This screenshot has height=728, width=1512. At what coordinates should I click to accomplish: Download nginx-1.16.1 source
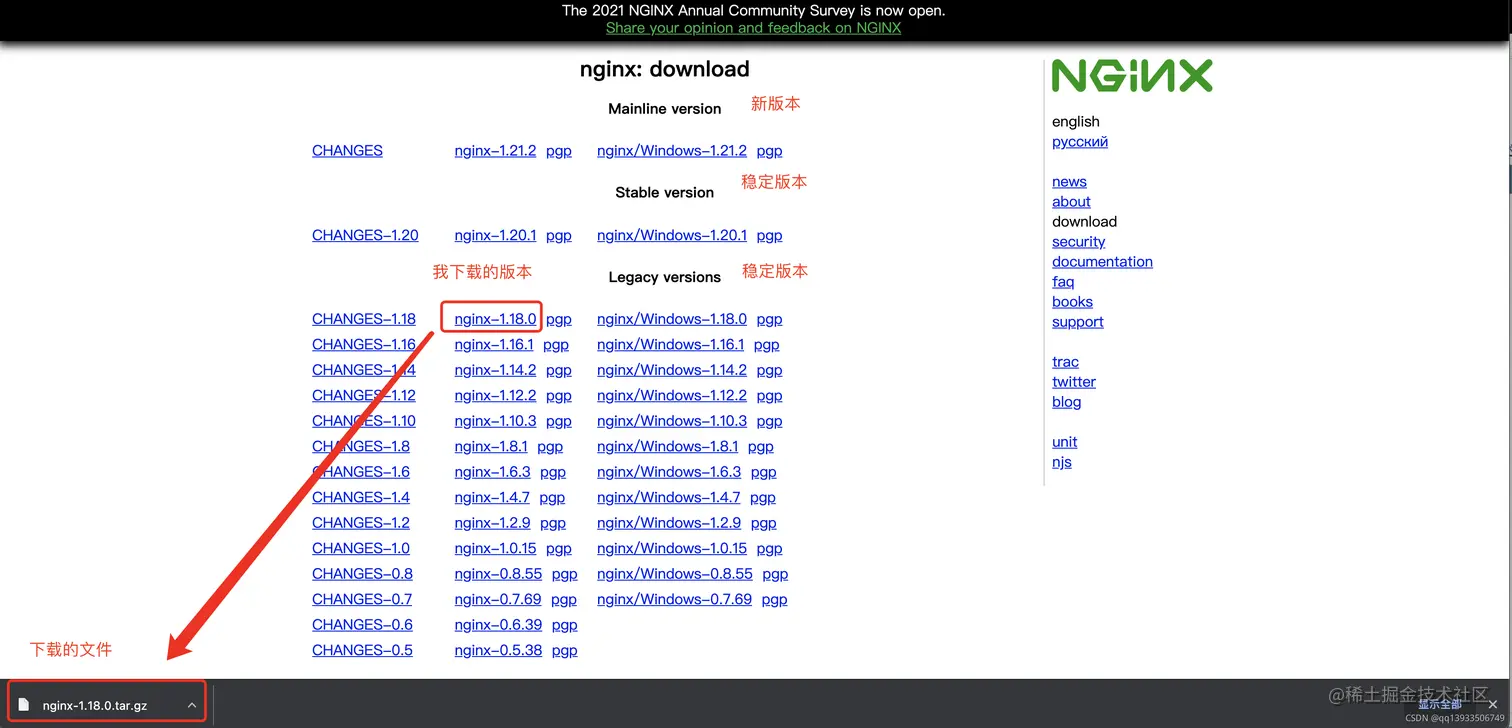tap(494, 345)
